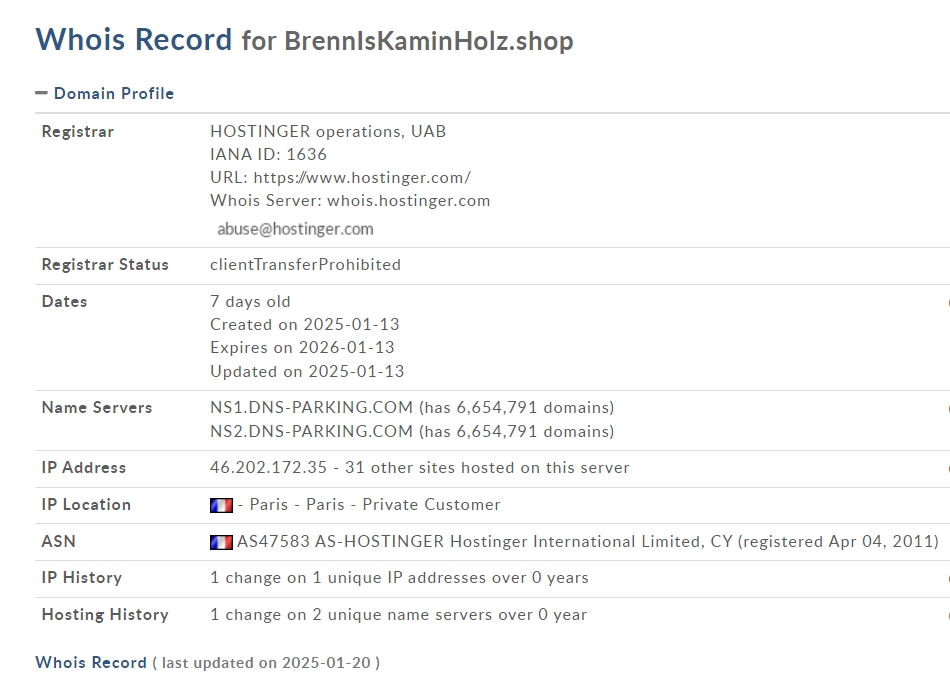Viewport: 950px width, 680px height.
Task: Click the Expires on 2026-01-13 date
Action: point(302,348)
